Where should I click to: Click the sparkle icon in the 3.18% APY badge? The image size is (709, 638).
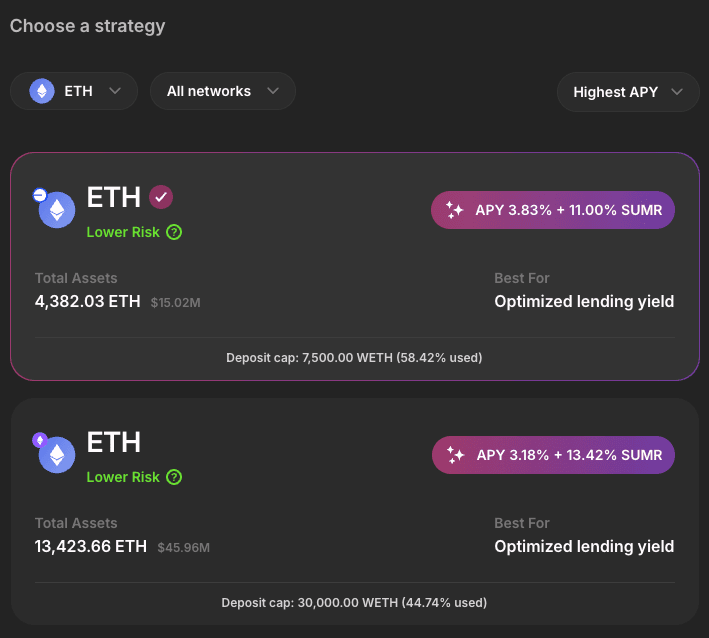tap(455, 455)
